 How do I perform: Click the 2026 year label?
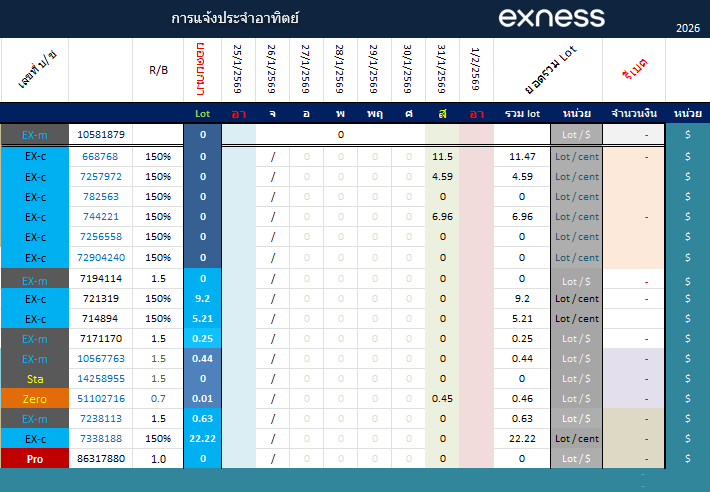[x=688, y=27]
